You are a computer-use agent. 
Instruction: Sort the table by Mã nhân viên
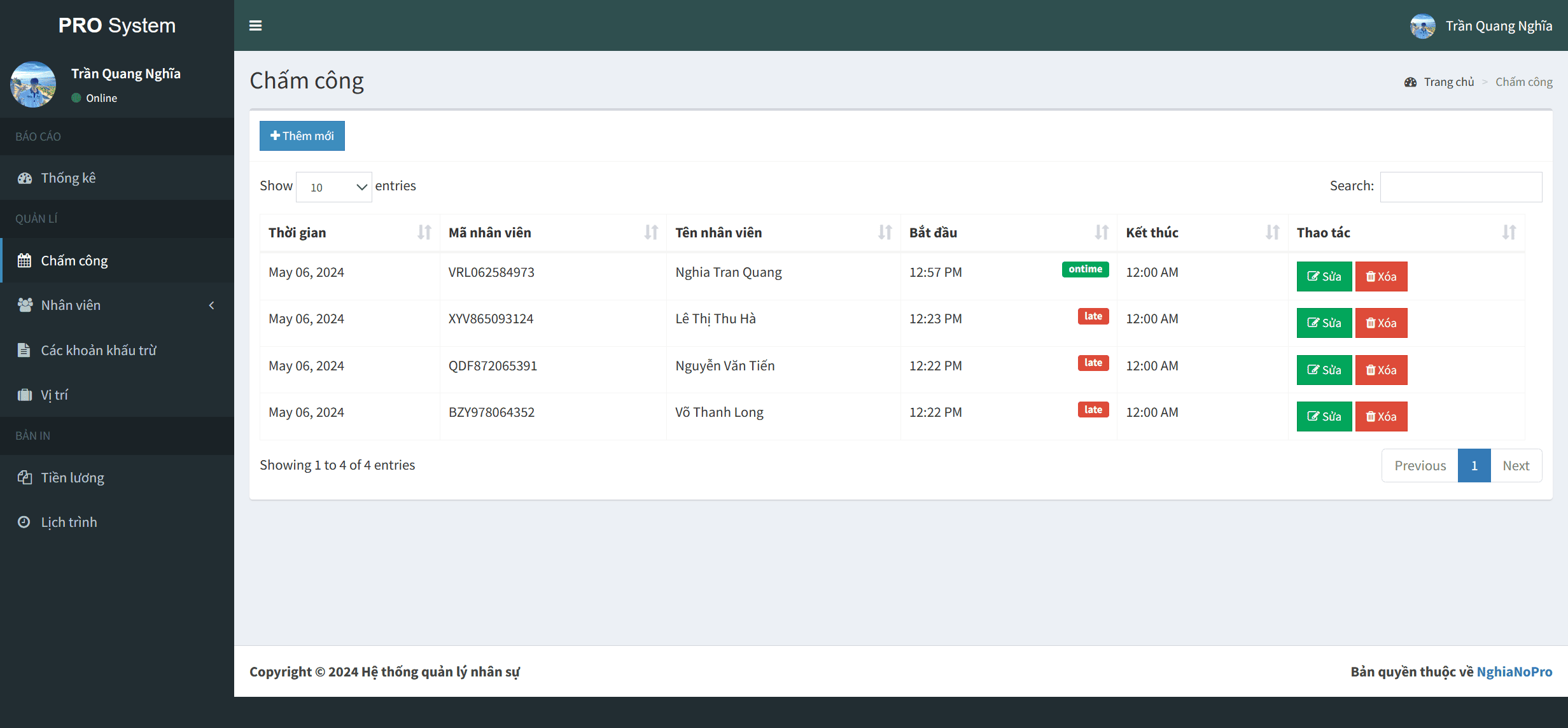pyautogui.click(x=552, y=233)
